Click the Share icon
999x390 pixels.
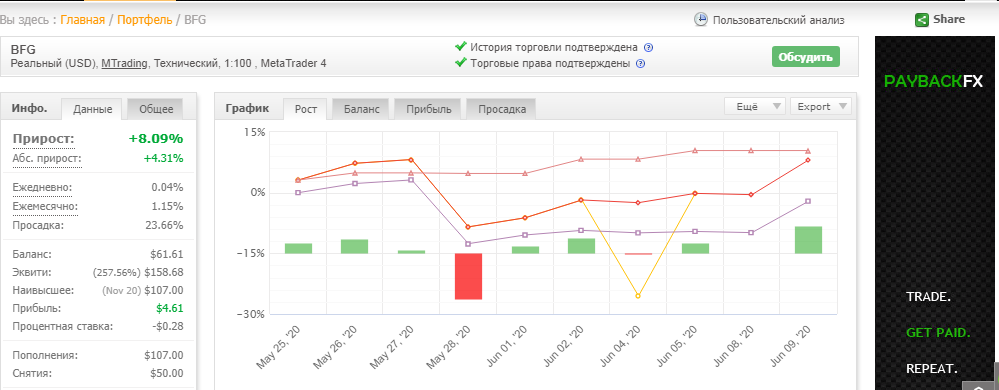click(x=921, y=20)
